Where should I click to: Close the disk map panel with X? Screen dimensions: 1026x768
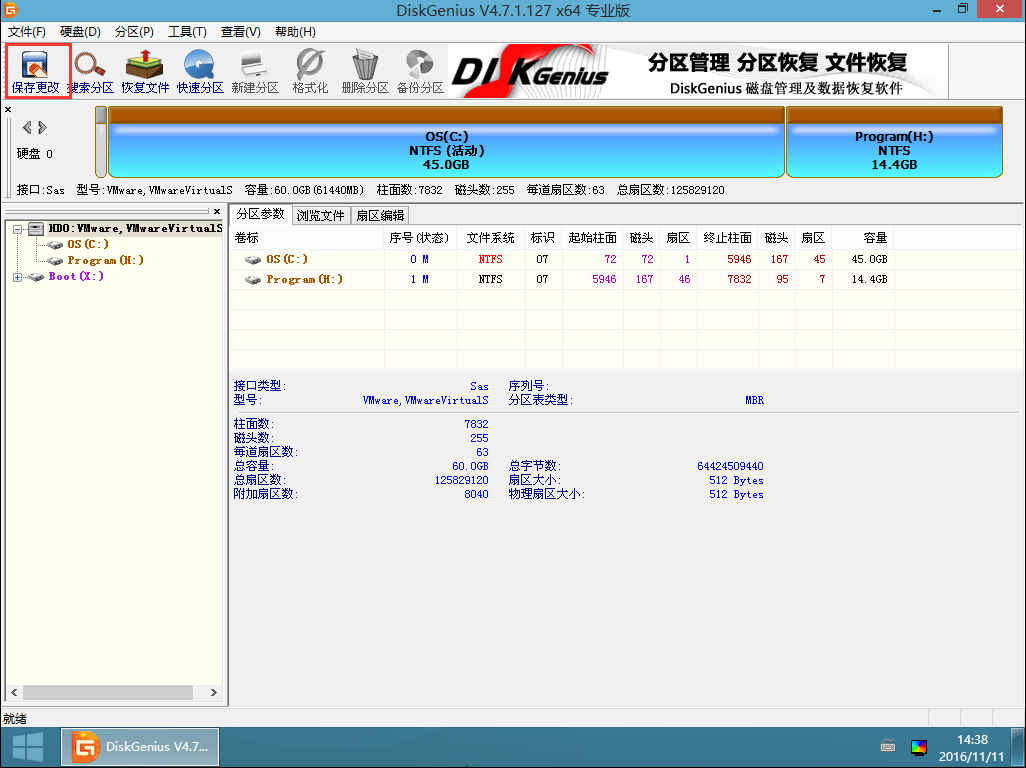tap(8, 109)
